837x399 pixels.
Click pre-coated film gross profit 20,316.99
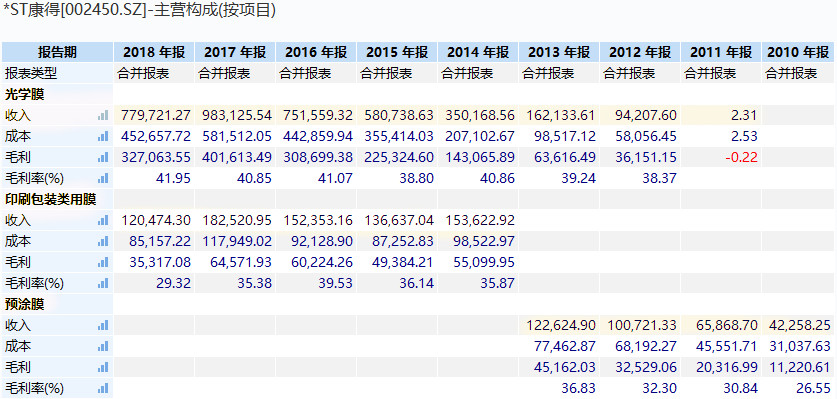pos(727,367)
